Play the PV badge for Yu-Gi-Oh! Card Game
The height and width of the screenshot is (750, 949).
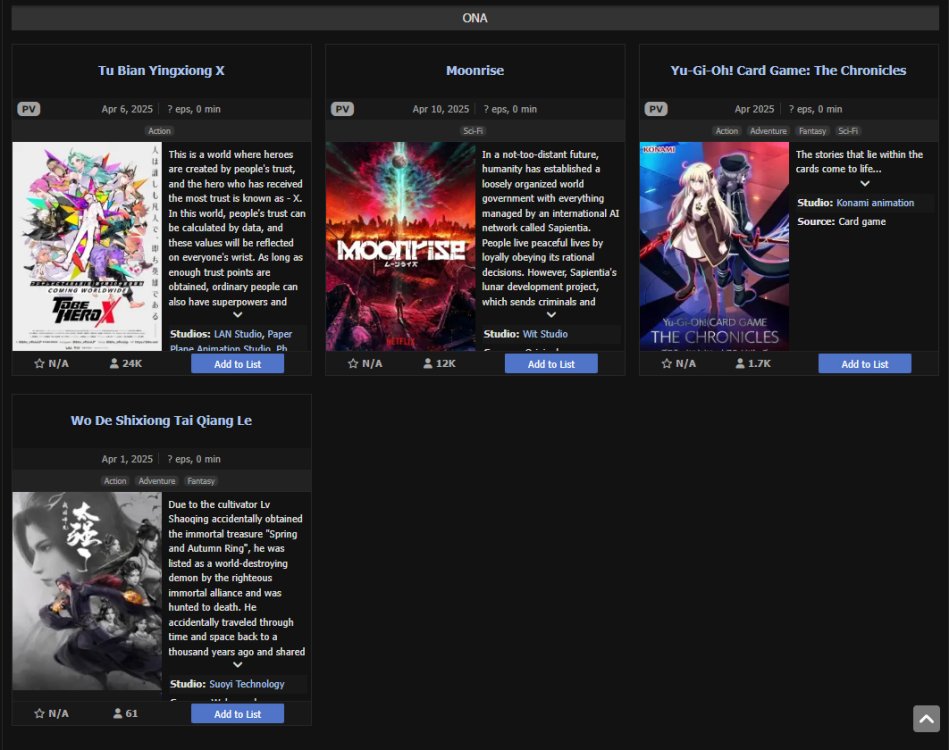[x=655, y=109]
